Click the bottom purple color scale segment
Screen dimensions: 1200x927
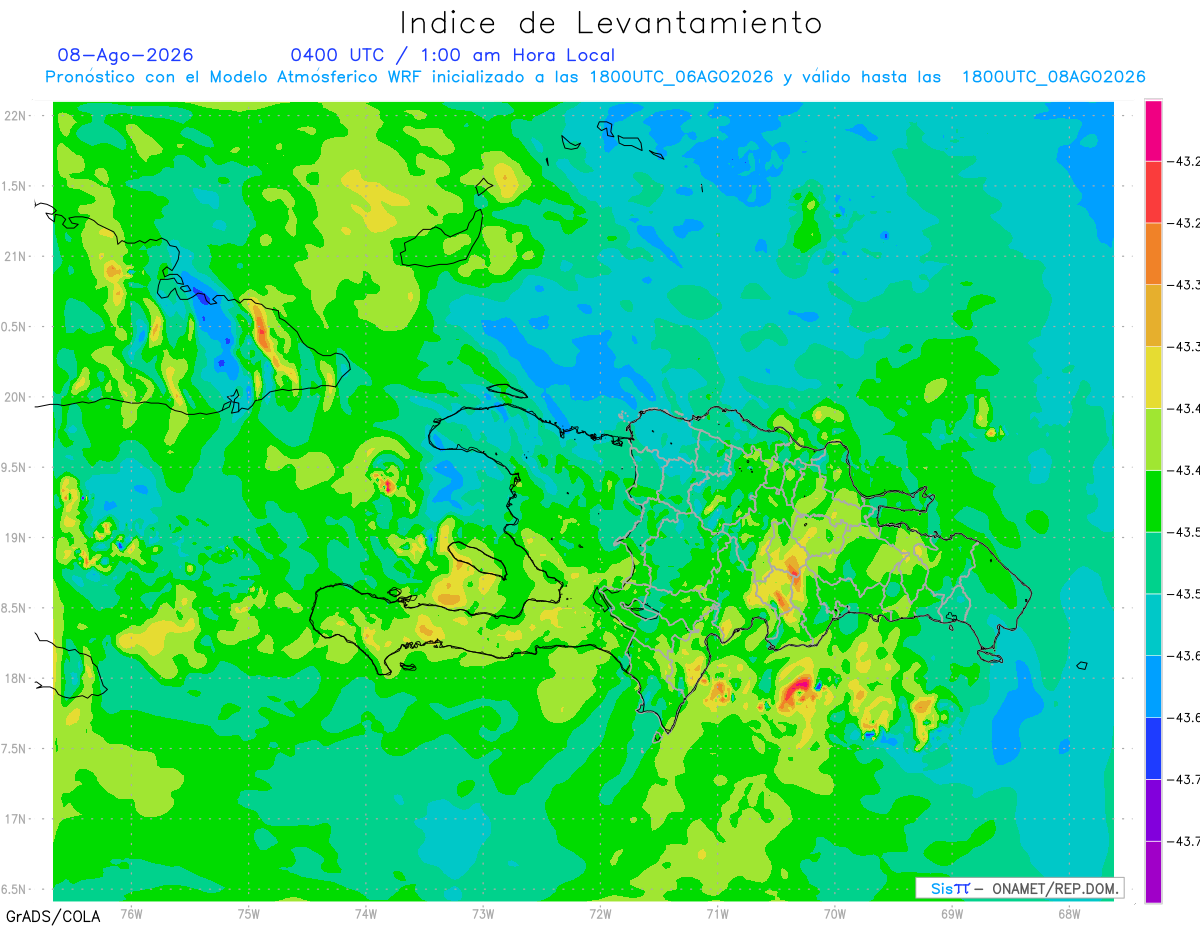tap(1153, 872)
